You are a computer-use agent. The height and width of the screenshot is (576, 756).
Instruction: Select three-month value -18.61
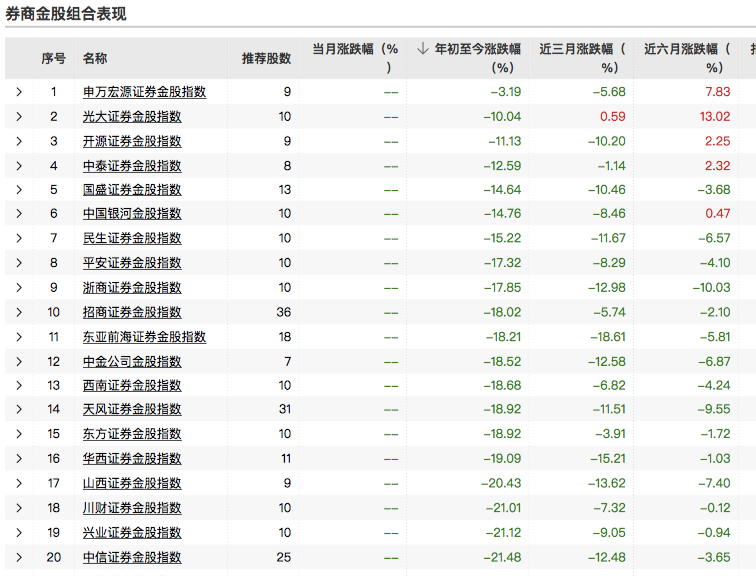[x=608, y=337]
